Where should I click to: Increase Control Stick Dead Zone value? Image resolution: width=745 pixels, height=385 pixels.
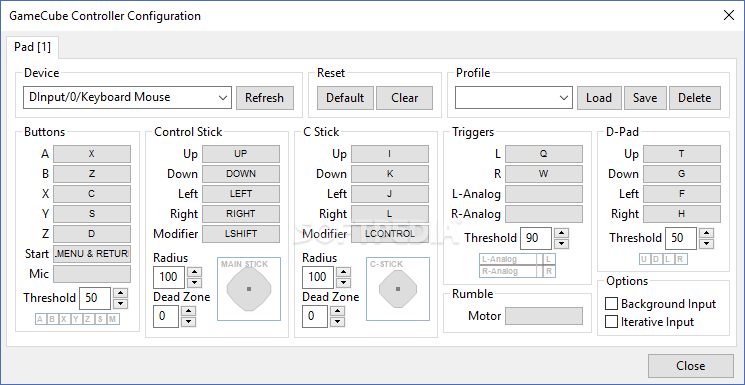(189, 311)
